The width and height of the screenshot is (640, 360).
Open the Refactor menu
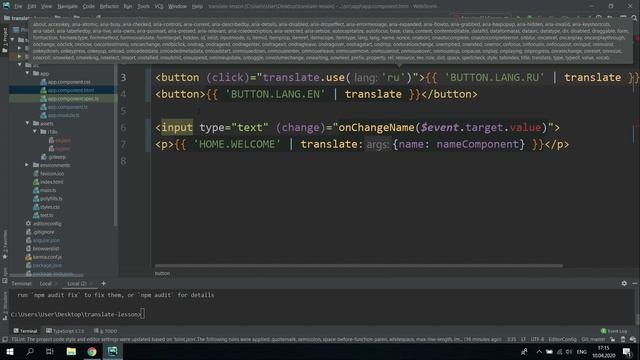109,7
